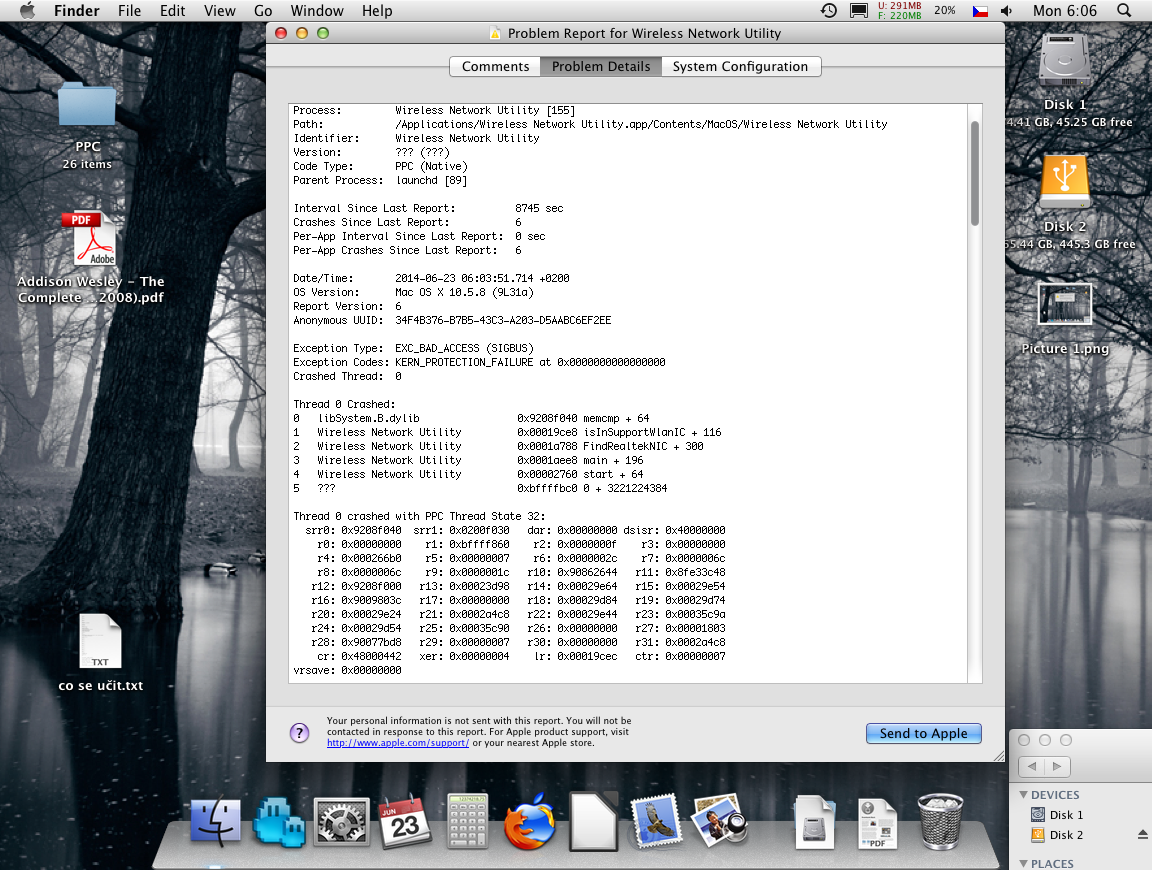Select the Addison Wesley PDF file icon
This screenshot has width=1152, height=870.
coord(94,239)
